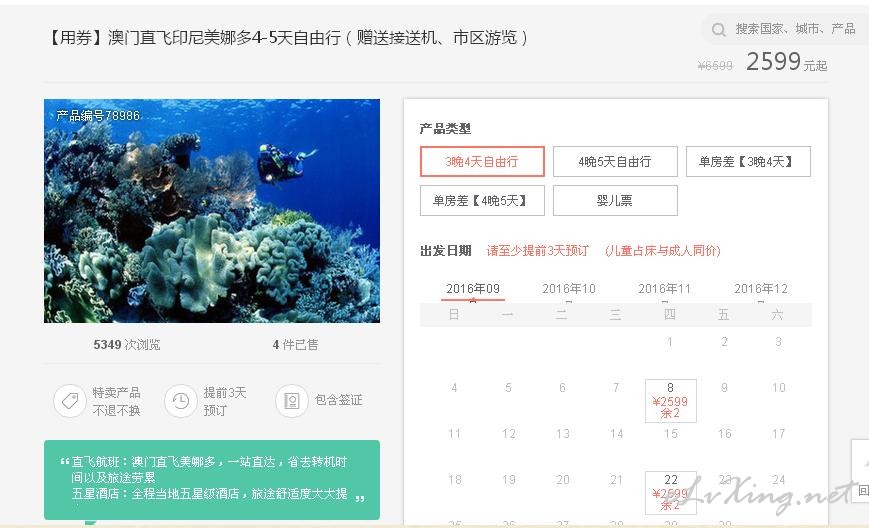Select 婴儿票 product type

coord(615,201)
